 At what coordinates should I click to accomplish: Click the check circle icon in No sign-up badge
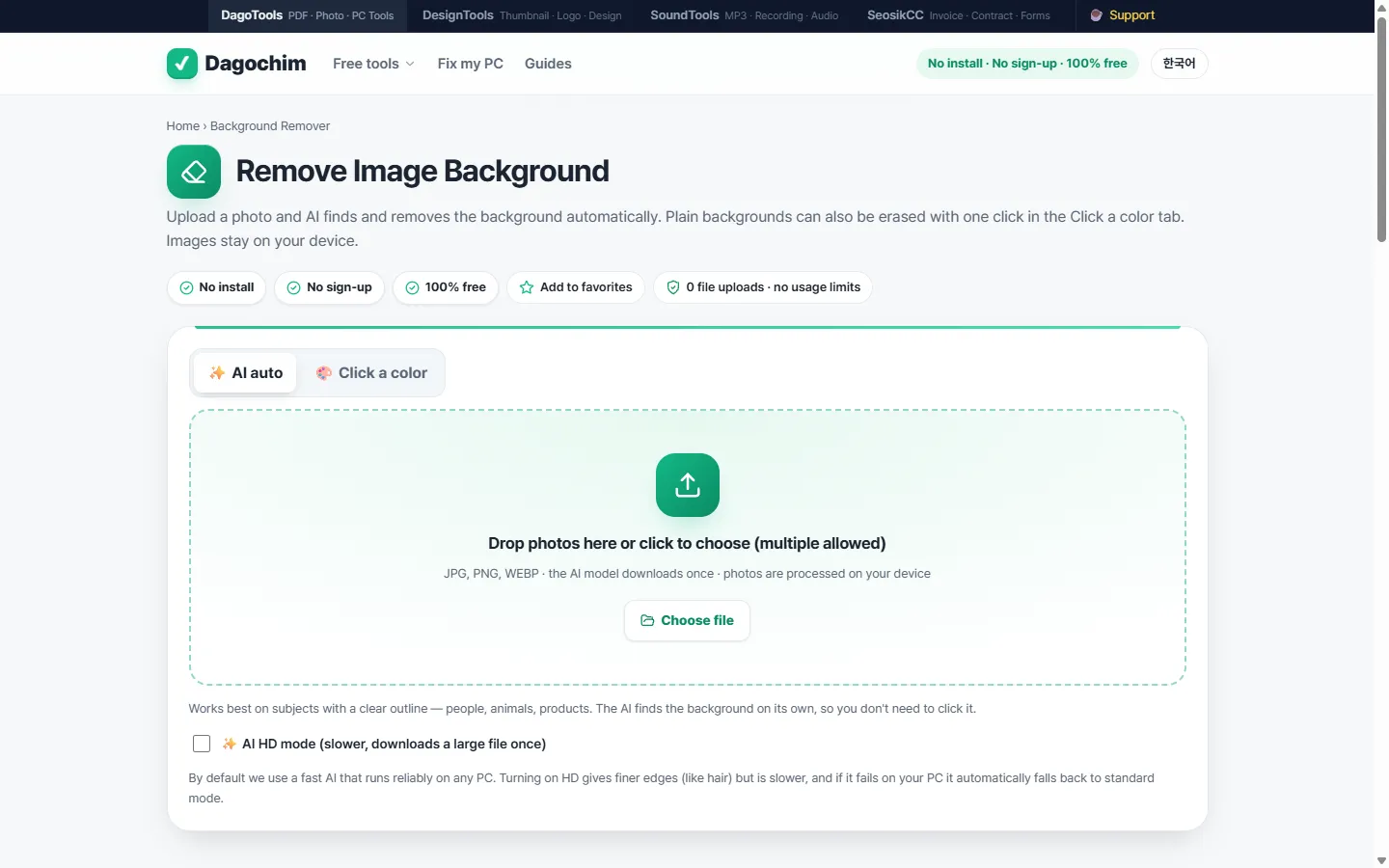point(293,287)
